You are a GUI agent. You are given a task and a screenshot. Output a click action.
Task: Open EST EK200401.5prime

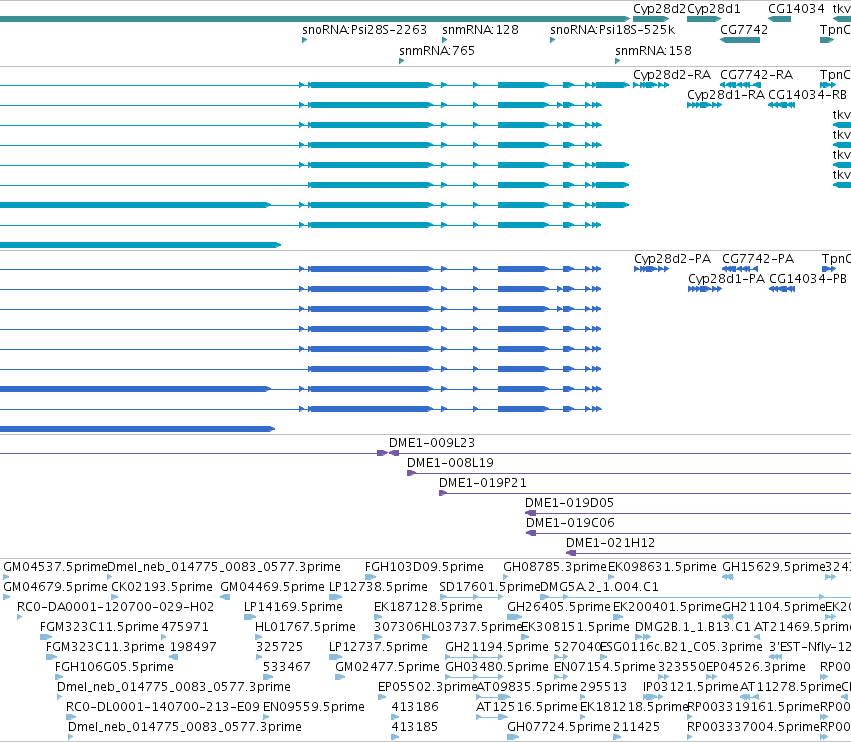point(668,607)
